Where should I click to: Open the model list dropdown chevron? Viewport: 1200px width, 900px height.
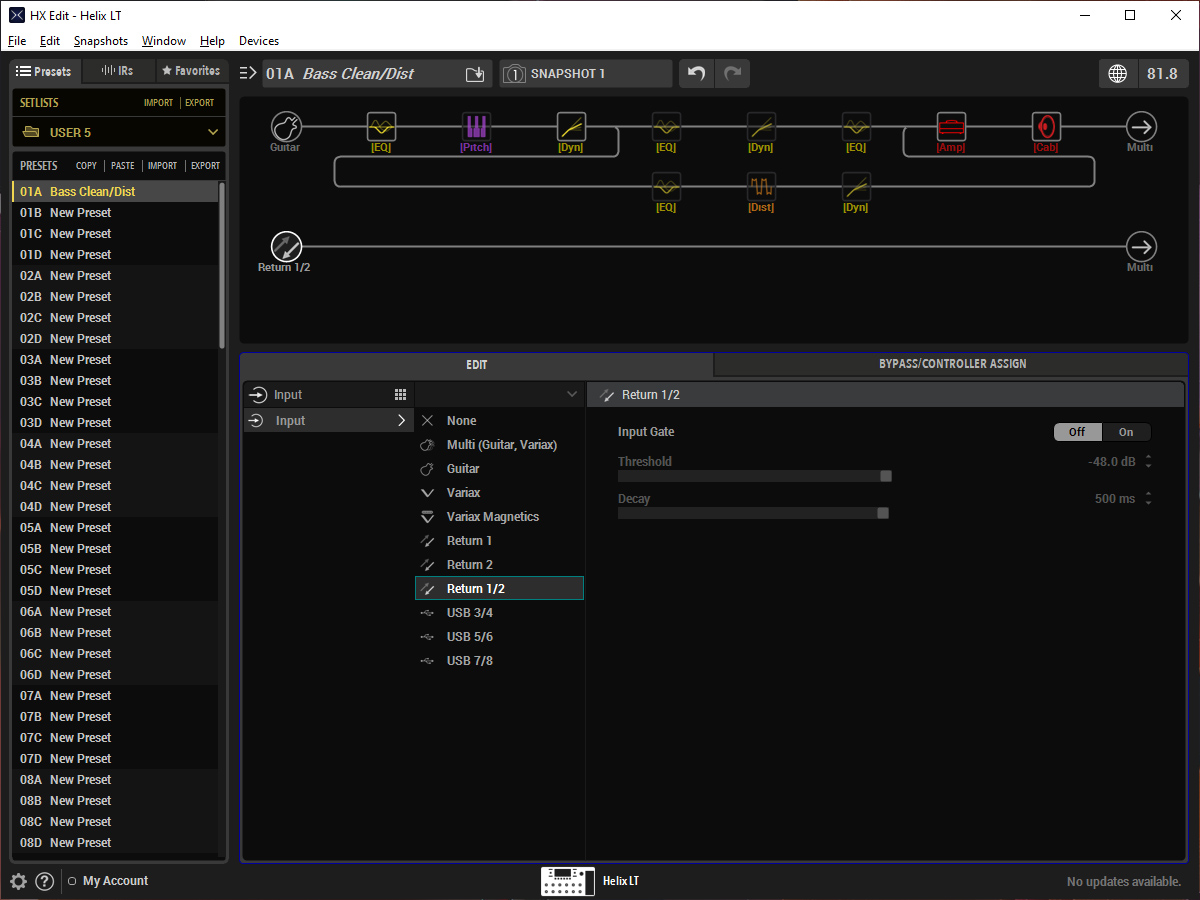tap(572, 395)
